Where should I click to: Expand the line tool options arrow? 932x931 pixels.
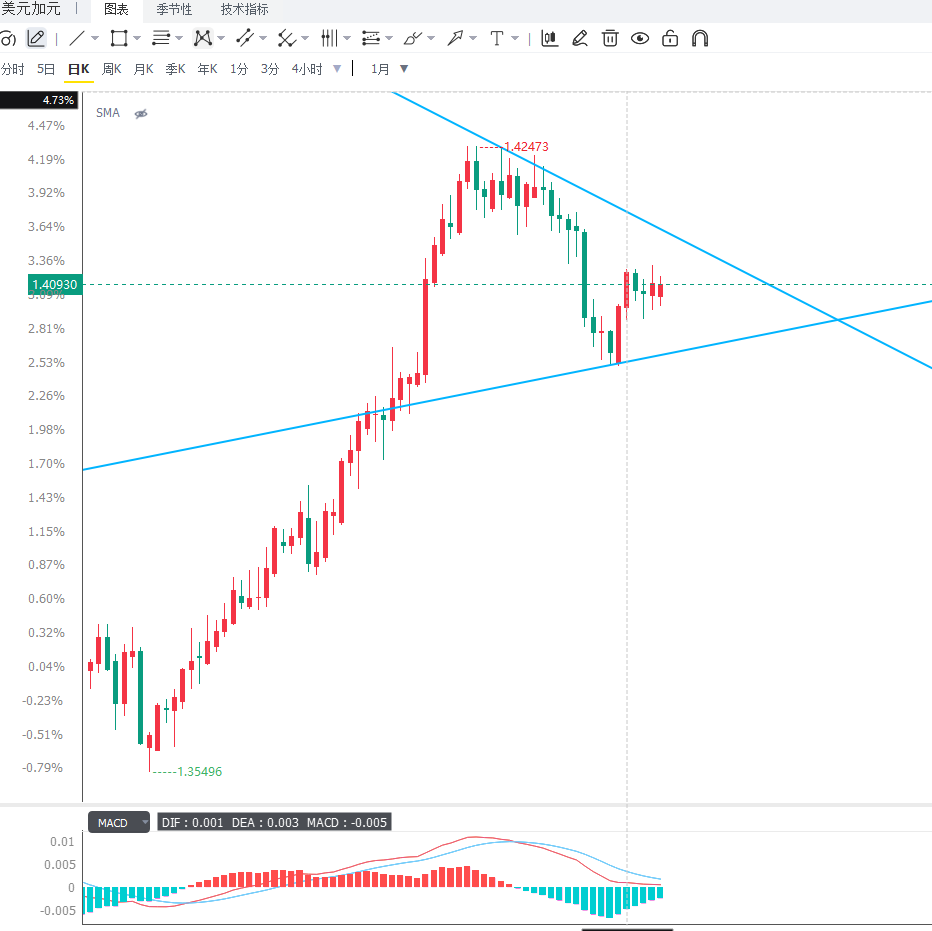pyautogui.click(x=95, y=39)
